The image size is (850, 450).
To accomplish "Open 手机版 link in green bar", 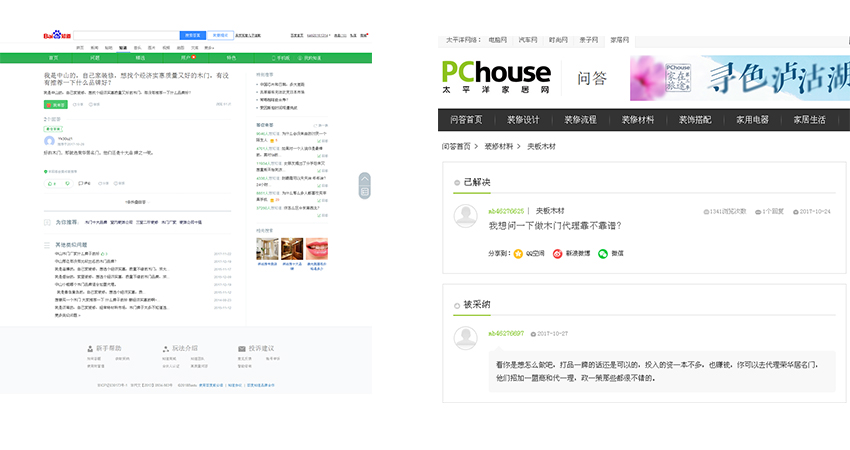I will click(281, 57).
